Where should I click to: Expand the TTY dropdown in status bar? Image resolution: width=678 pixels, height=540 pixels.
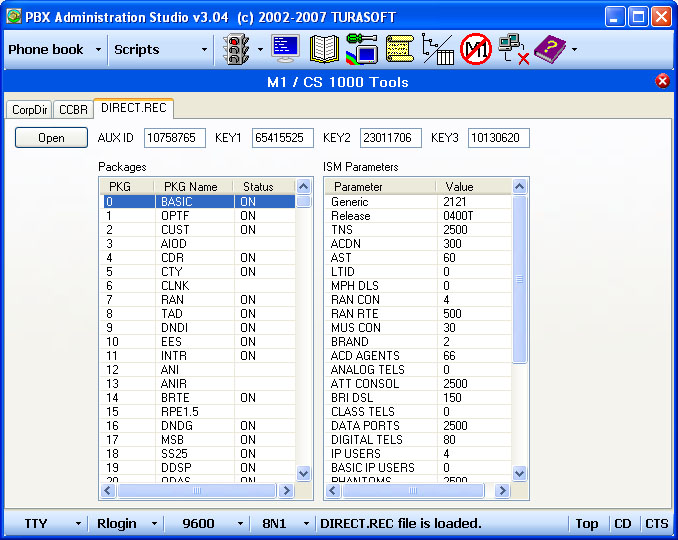point(78,524)
